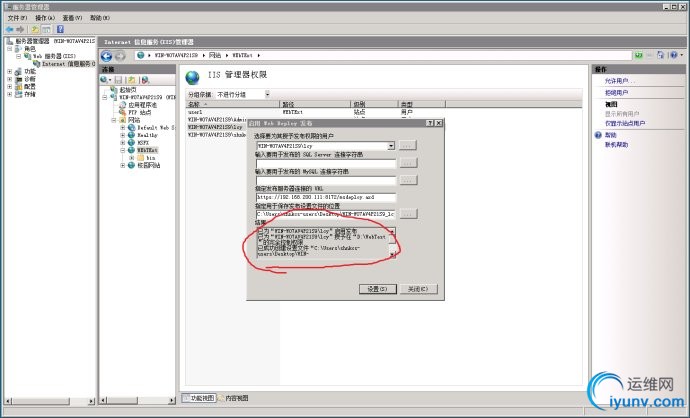690x418 pixels.
Task: Click the Connections pane horizontal scrollbar
Action: 137,400
